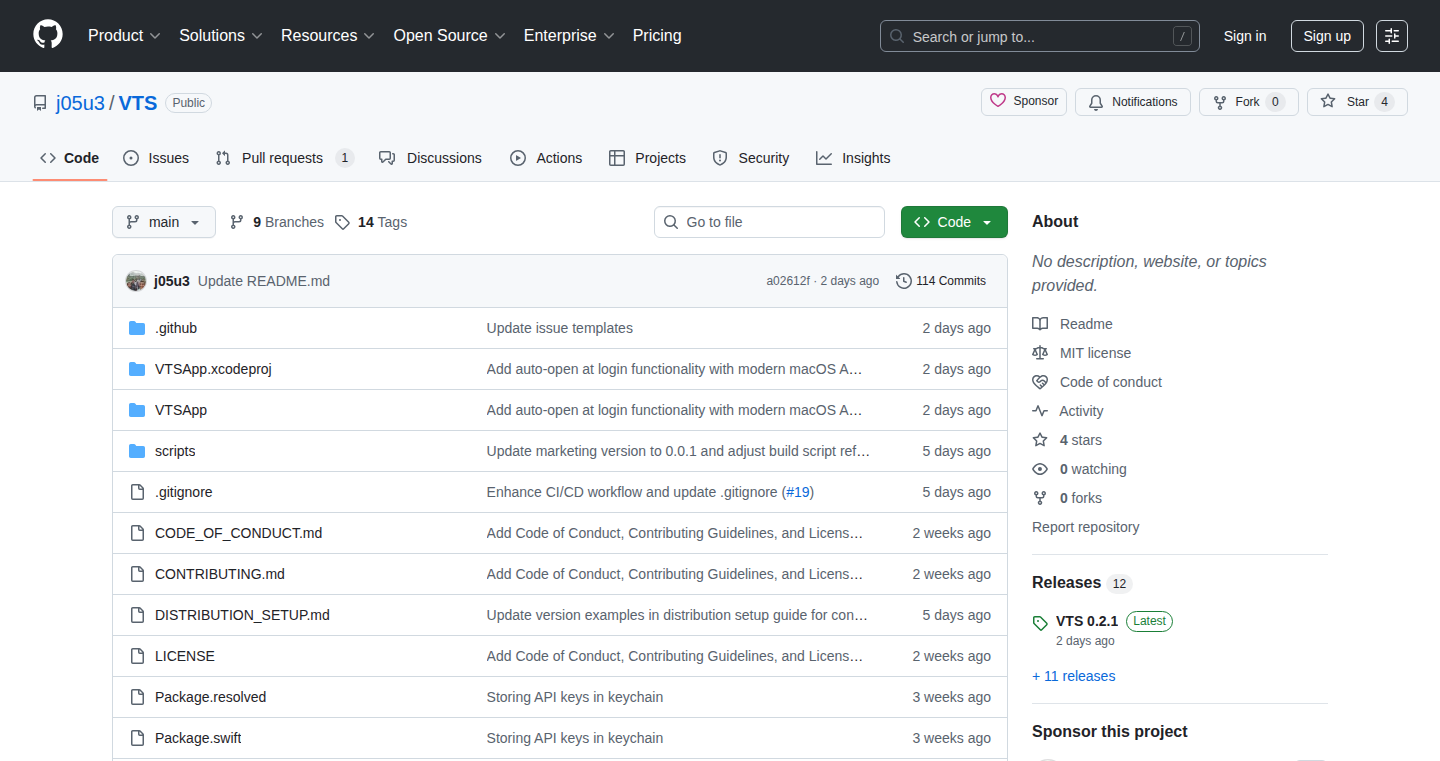Click the repository icon beside j05u3

point(40,103)
